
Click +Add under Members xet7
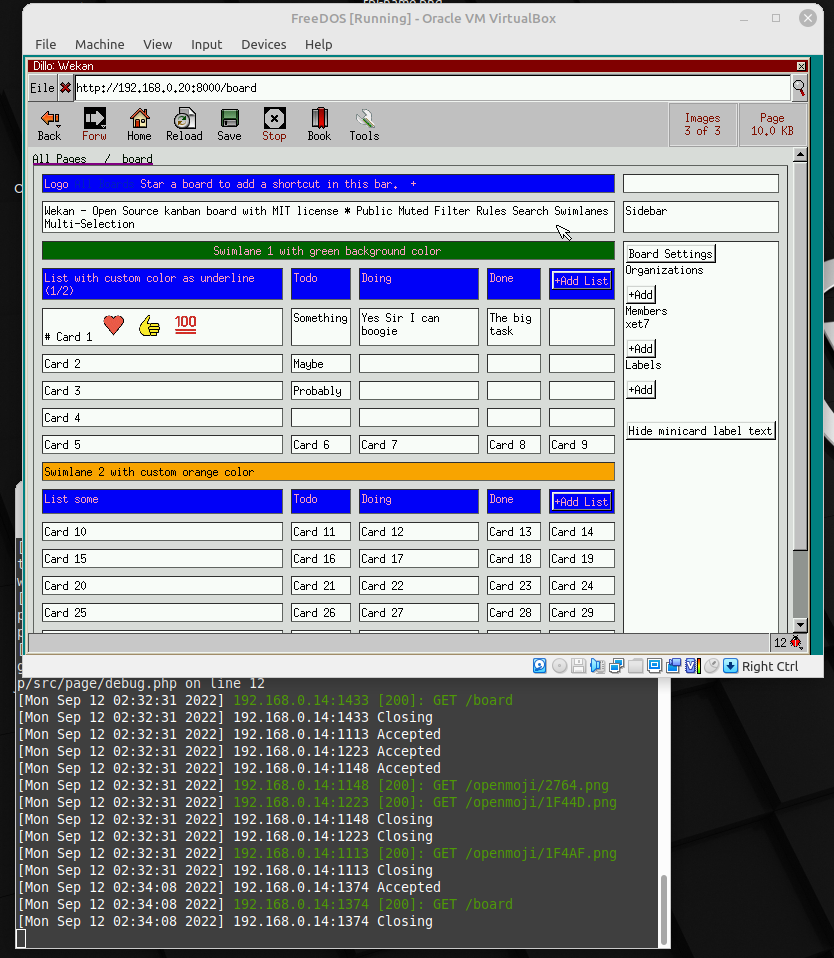pos(641,348)
